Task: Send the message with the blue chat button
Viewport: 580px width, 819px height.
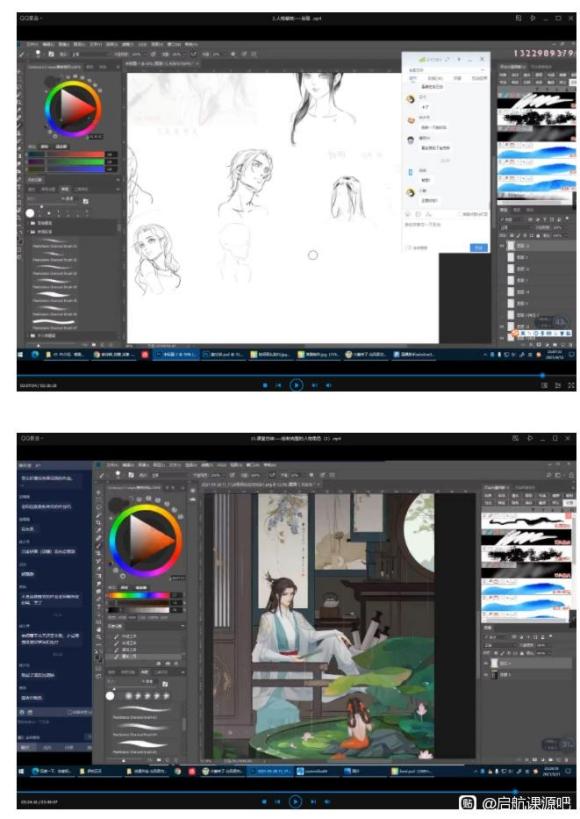Action: click(x=479, y=248)
